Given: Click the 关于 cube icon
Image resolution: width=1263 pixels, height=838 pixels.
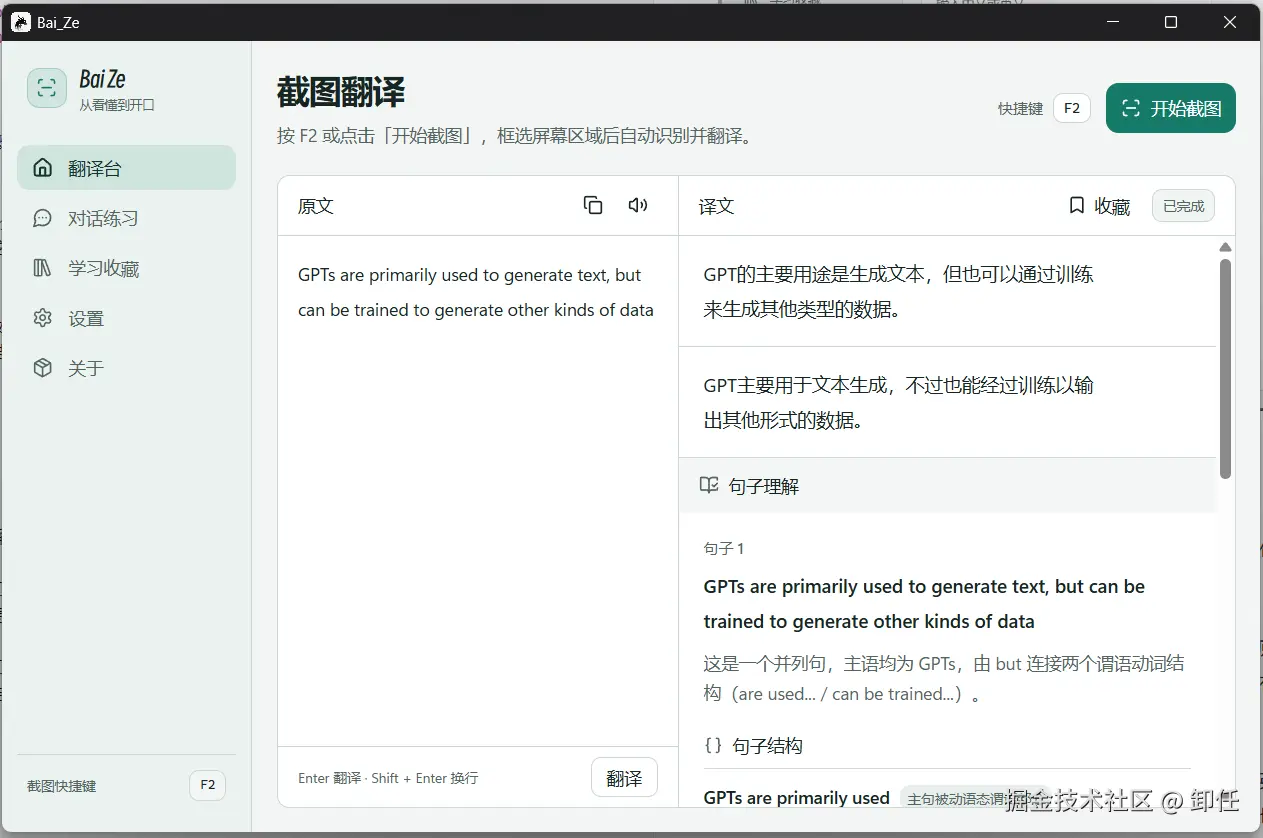Looking at the screenshot, I should click(x=42, y=368).
